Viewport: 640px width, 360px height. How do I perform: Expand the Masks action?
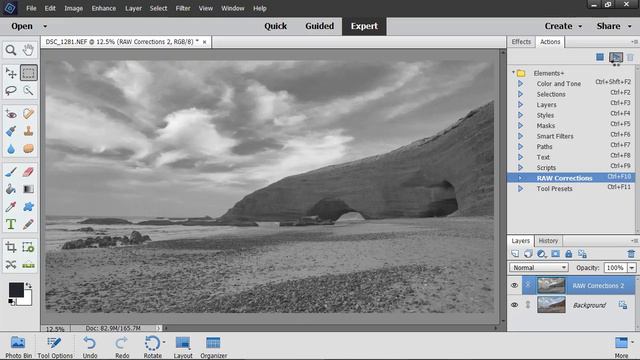pos(520,125)
